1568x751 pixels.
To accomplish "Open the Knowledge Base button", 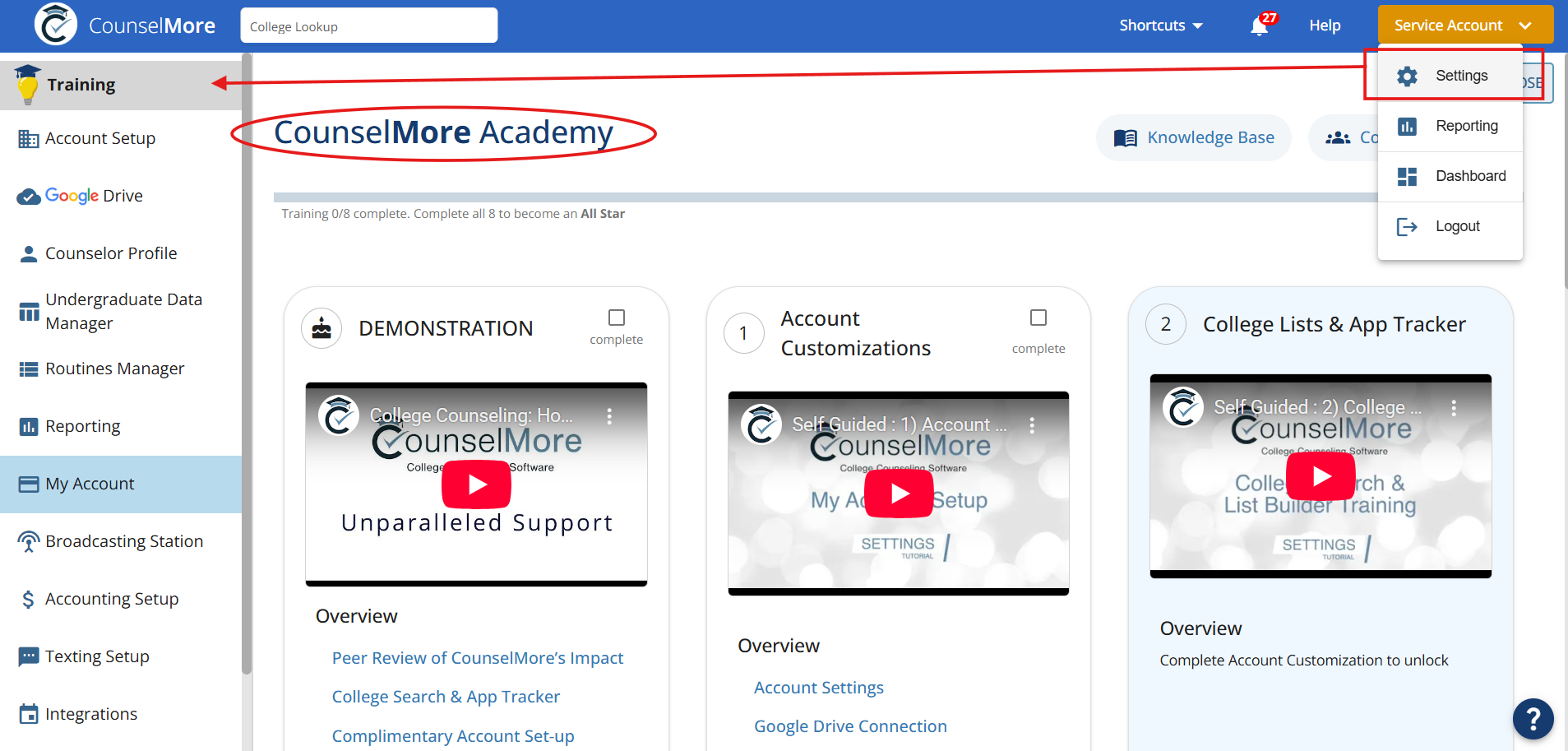I will [1194, 138].
